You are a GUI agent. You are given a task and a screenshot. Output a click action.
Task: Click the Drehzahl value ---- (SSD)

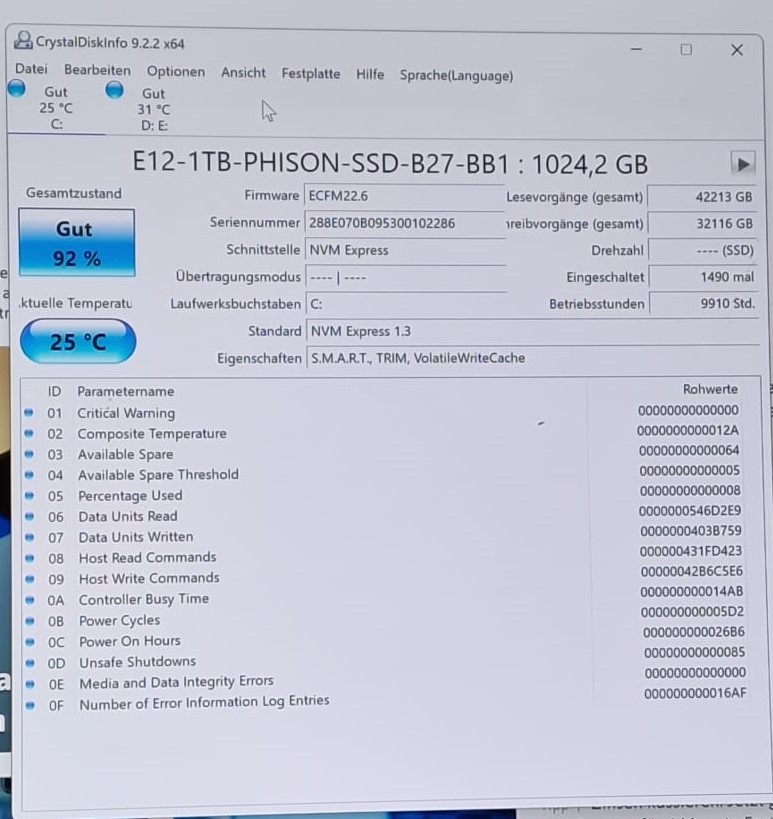702,251
